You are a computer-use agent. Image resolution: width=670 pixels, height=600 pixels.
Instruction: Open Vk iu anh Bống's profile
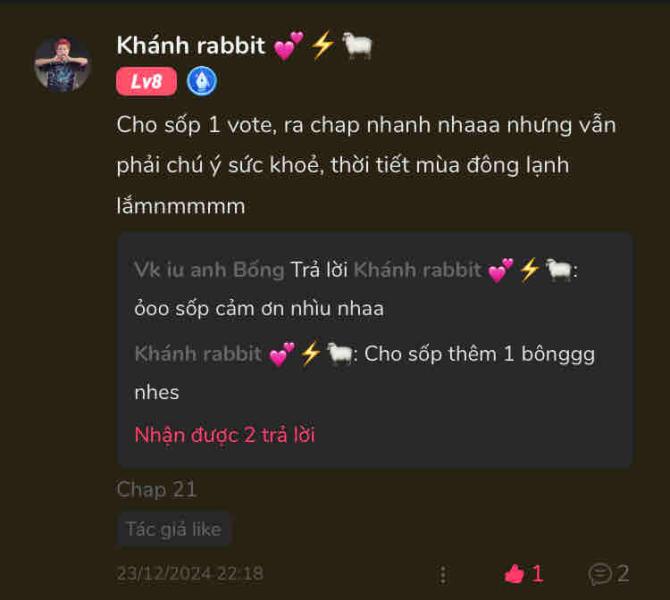click(x=209, y=270)
